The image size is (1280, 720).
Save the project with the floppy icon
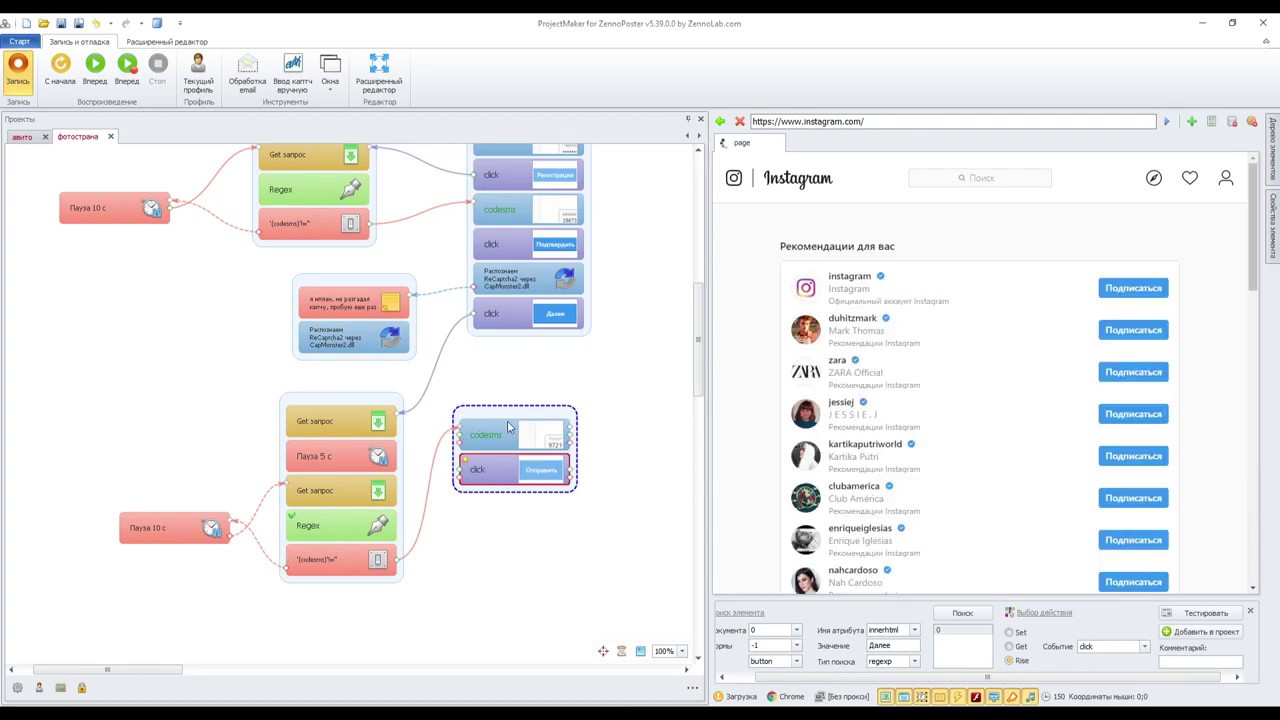pyautogui.click(x=61, y=23)
